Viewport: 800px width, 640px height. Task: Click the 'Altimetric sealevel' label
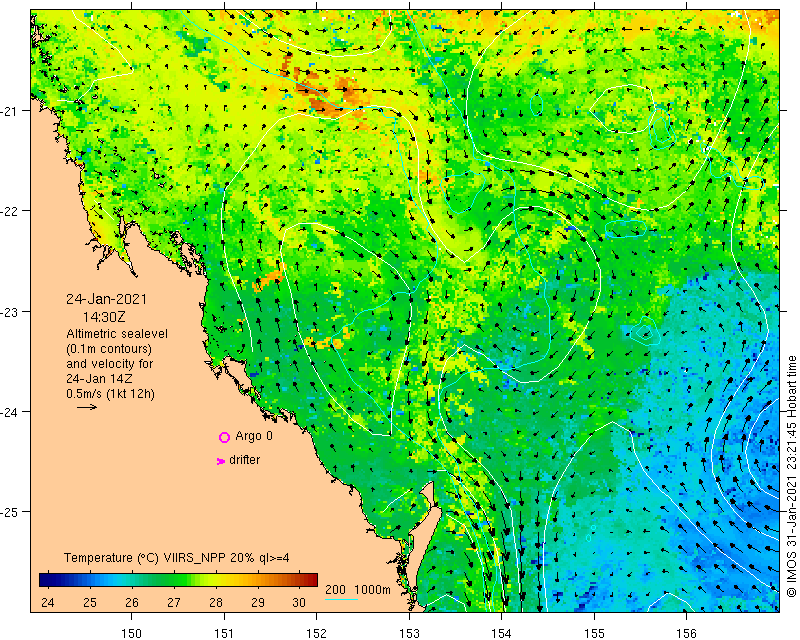(x=117, y=334)
